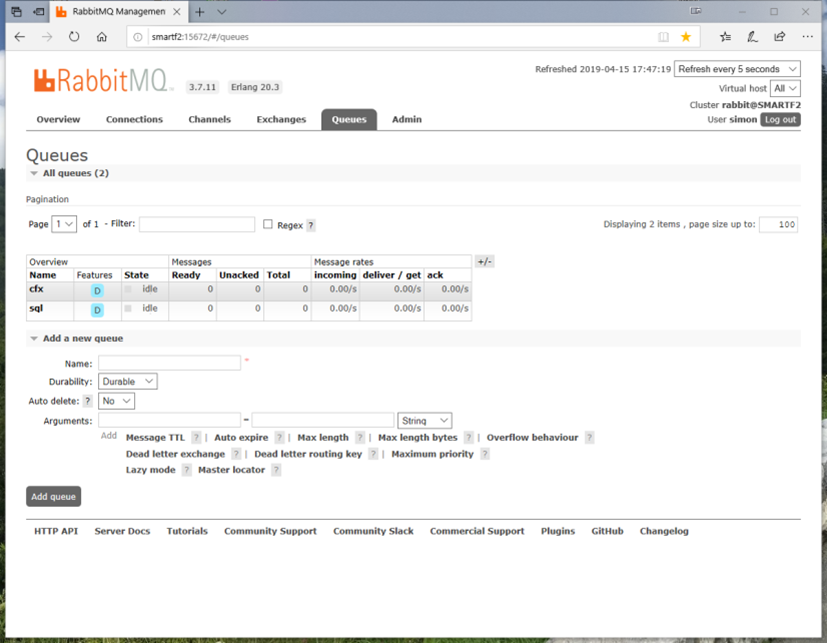The image size is (827, 643).
Task: Click the Dead letter exchange help question mark
Action: [x=236, y=454]
